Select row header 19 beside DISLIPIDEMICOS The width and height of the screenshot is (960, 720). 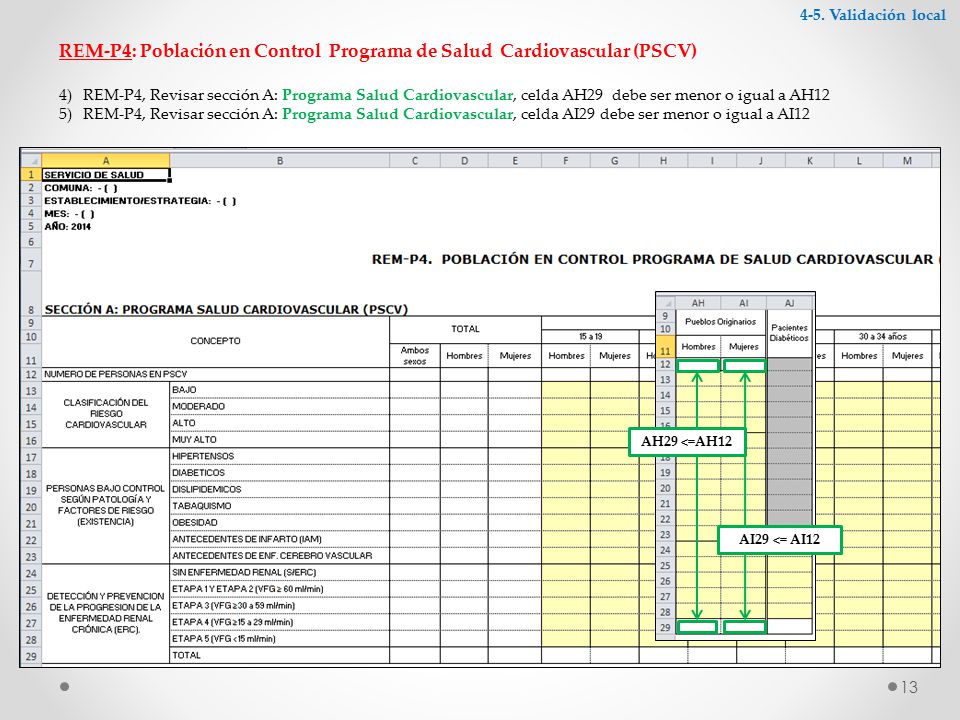tap(31, 490)
